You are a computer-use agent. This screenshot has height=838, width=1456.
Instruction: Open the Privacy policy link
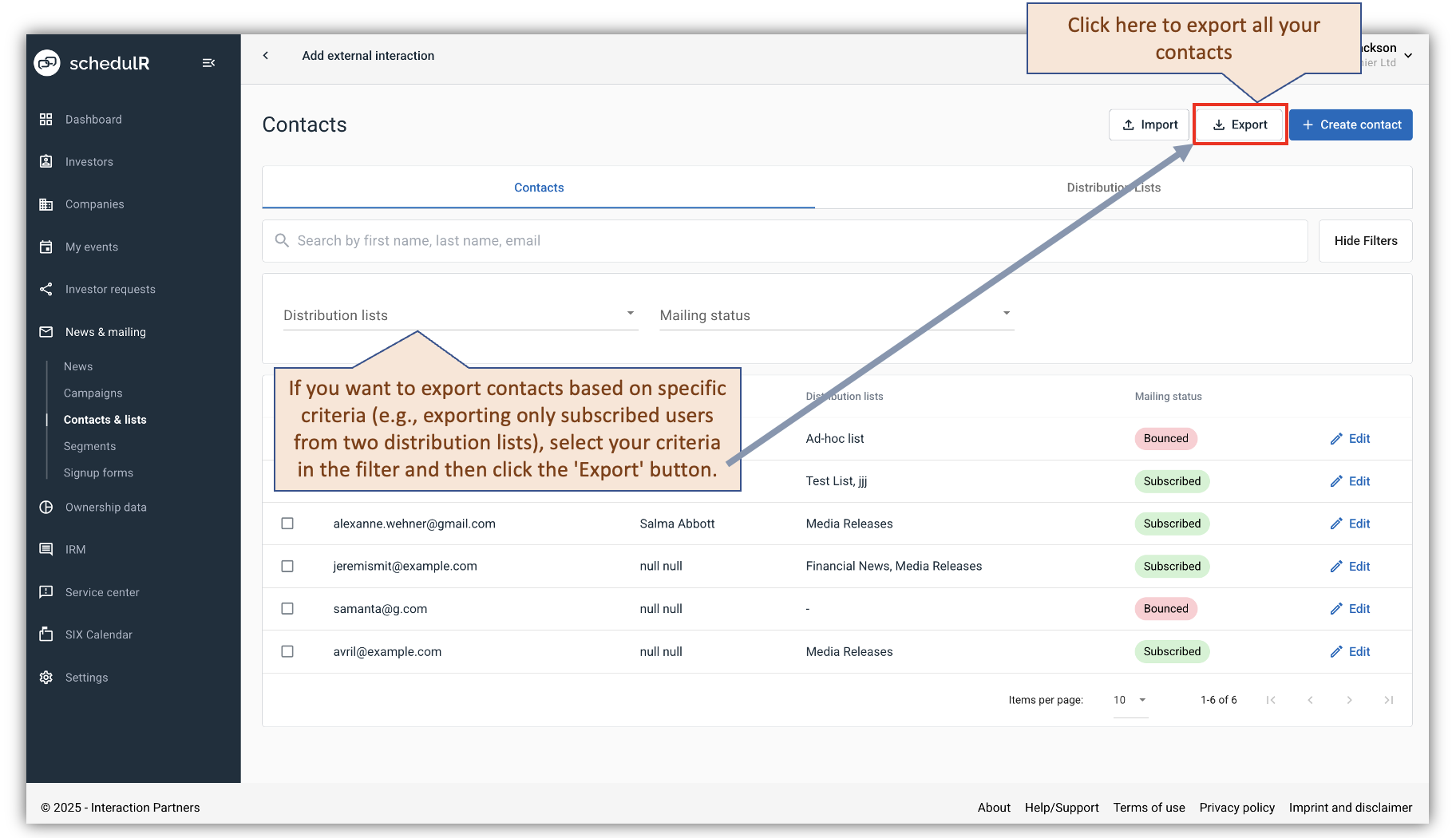click(1236, 807)
